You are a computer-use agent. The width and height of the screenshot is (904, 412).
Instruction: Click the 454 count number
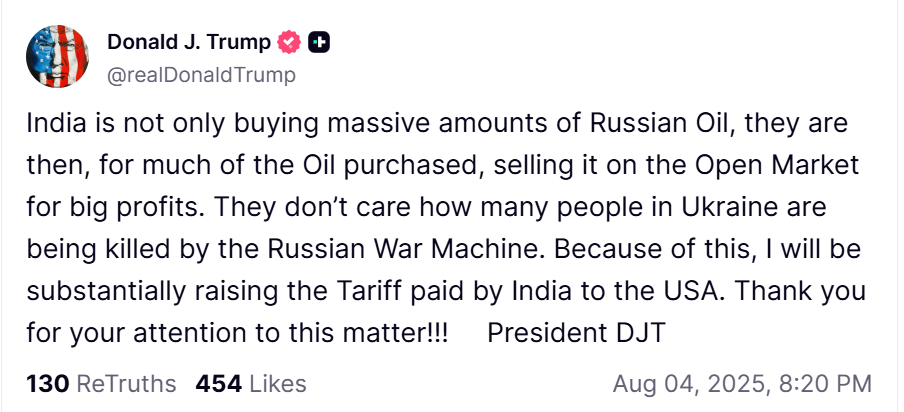coord(216,384)
